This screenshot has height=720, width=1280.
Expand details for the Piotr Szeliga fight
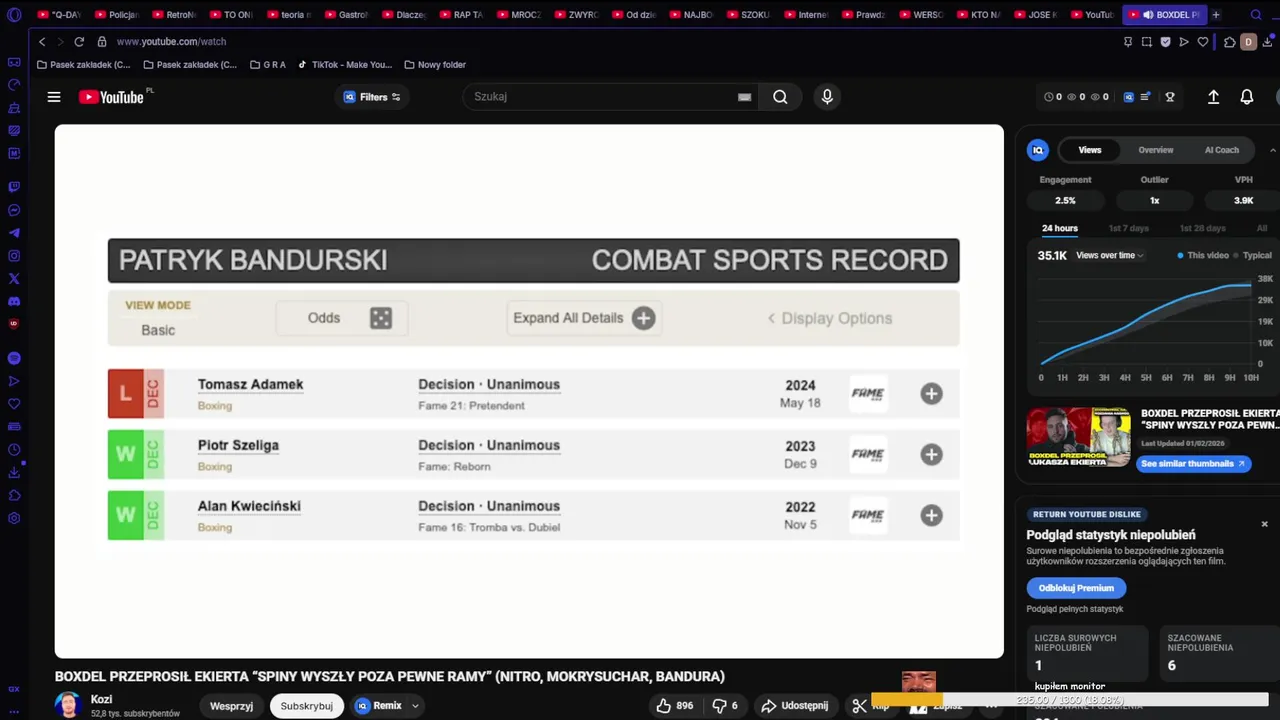pyautogui.click(x=931, y=455)
